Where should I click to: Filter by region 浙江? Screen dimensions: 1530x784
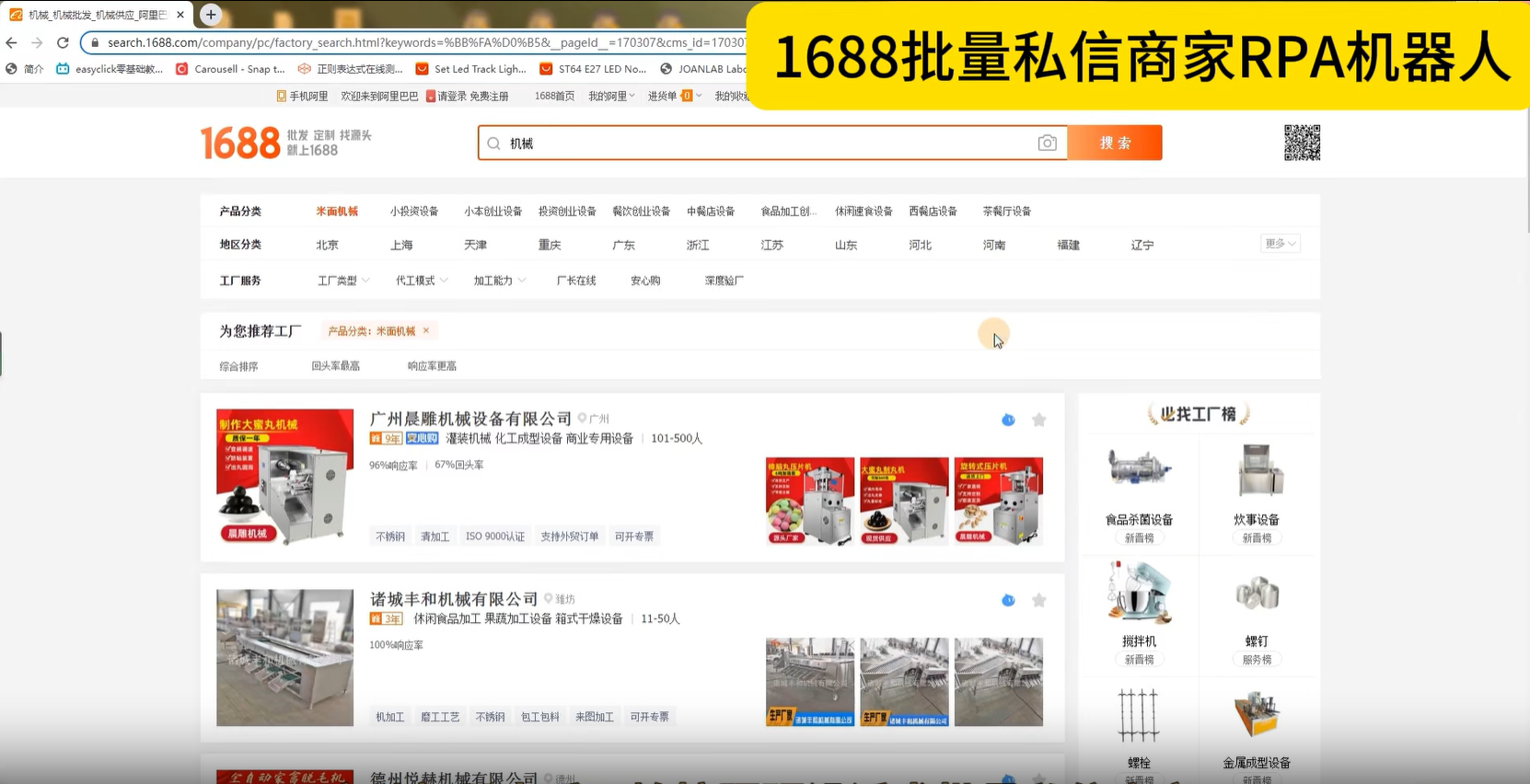pyautogui.click(x=698, y=245)
